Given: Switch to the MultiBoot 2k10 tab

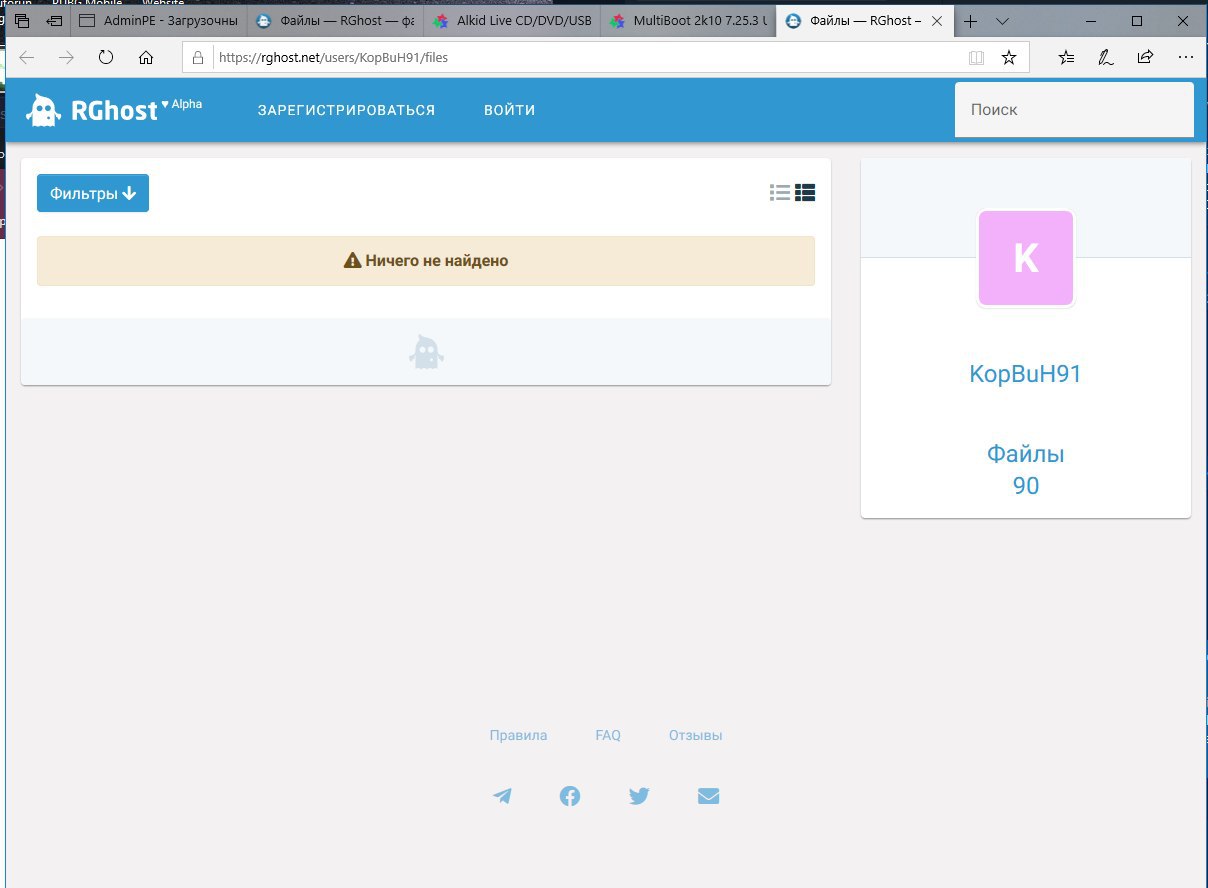Looking at the screenshot, I should 689,21.
